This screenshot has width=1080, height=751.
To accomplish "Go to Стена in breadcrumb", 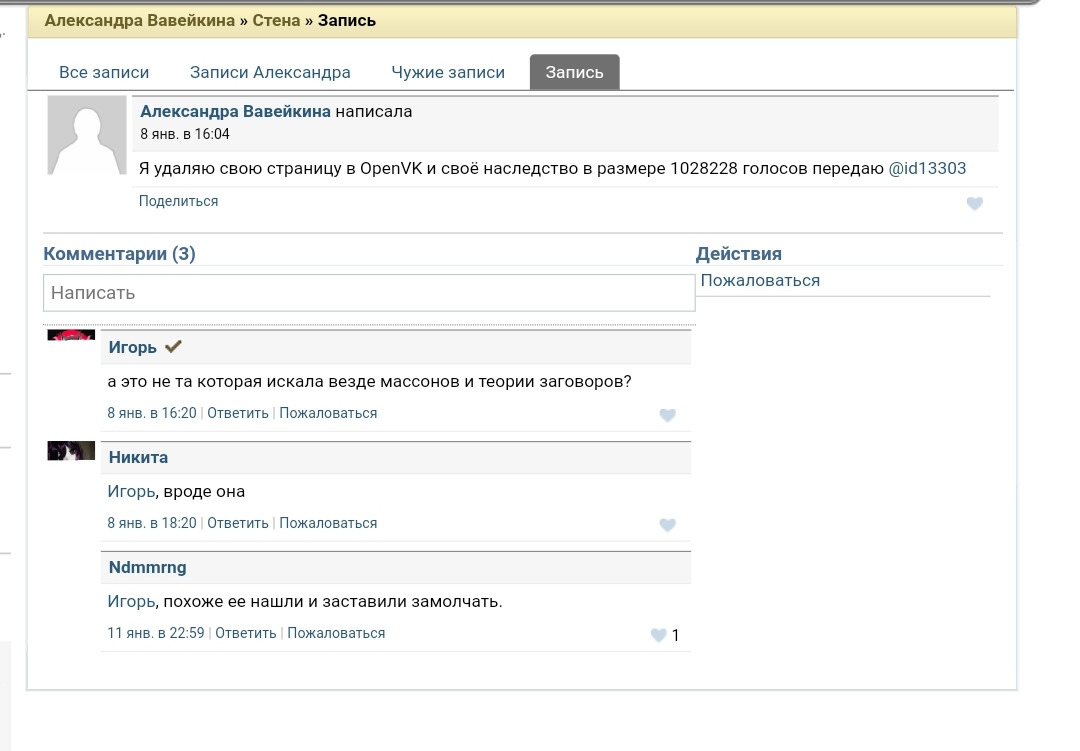I will 277,20.
